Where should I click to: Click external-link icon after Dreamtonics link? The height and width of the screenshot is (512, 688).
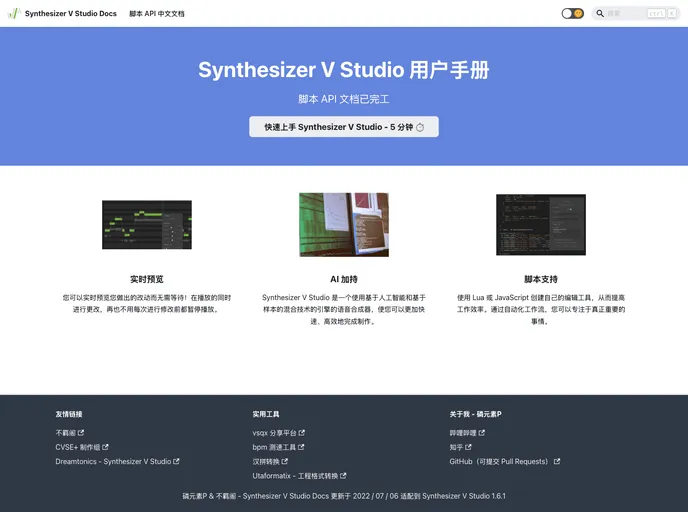pyautogui.click(x=176, y=462)
